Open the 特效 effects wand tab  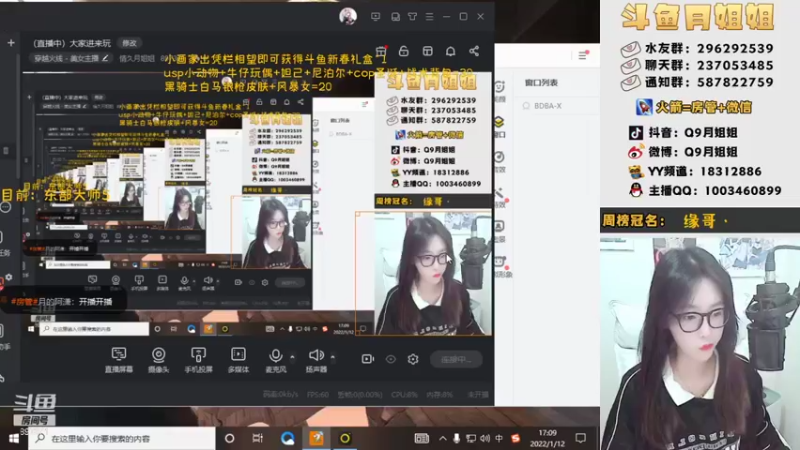[x=500, y=198]
